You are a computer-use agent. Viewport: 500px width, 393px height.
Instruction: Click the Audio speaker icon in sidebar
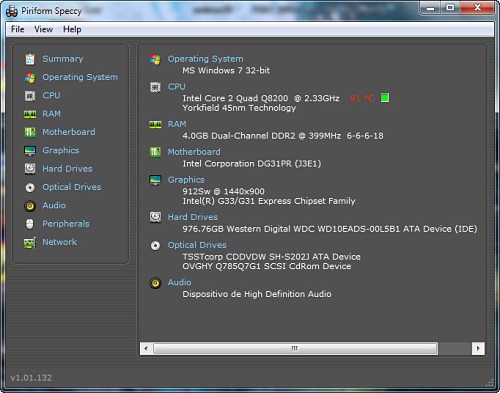click(30, 206)
